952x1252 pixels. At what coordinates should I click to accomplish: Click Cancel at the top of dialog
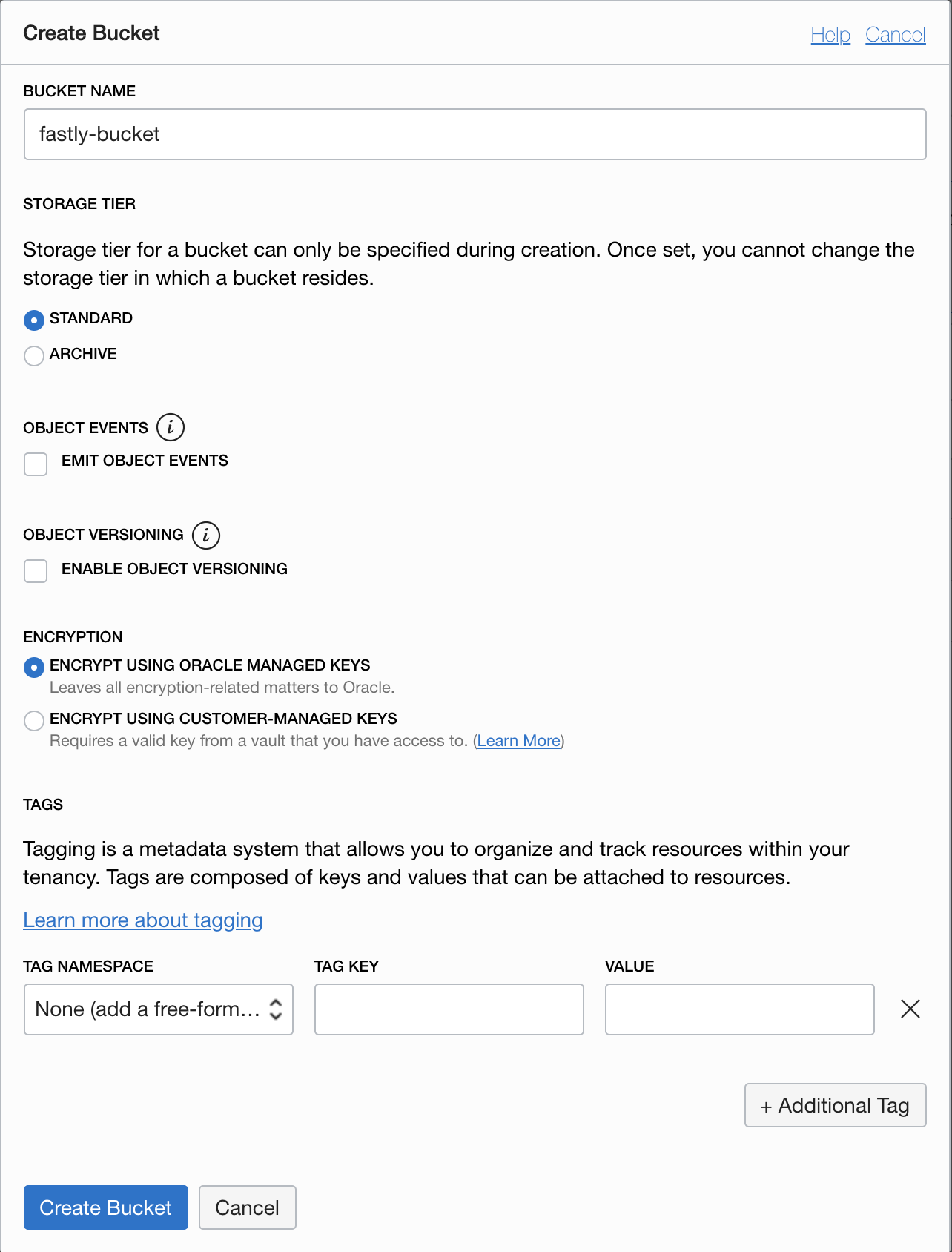(x=895, y=34)
